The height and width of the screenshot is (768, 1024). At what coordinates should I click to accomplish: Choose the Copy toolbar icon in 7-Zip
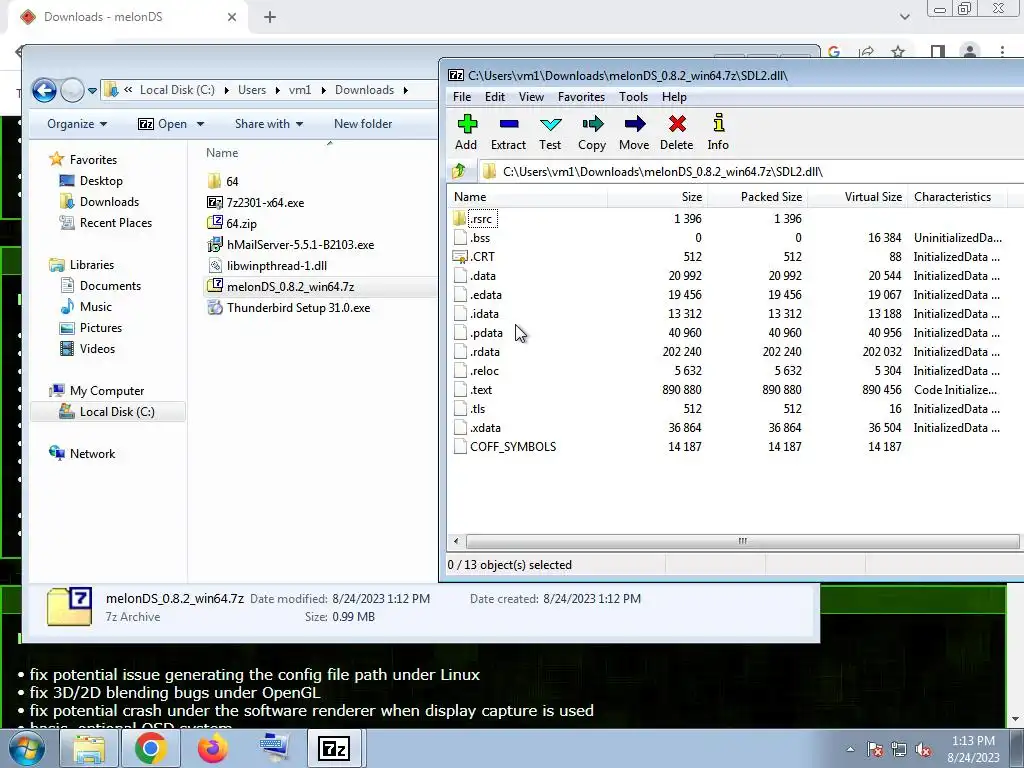click(592, 133)
